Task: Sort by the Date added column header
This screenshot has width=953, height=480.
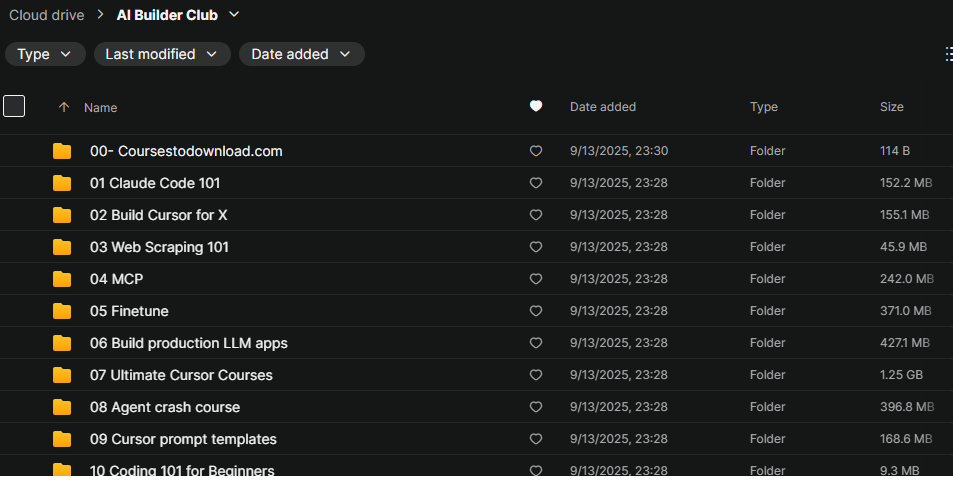Action: pos(603,107)
